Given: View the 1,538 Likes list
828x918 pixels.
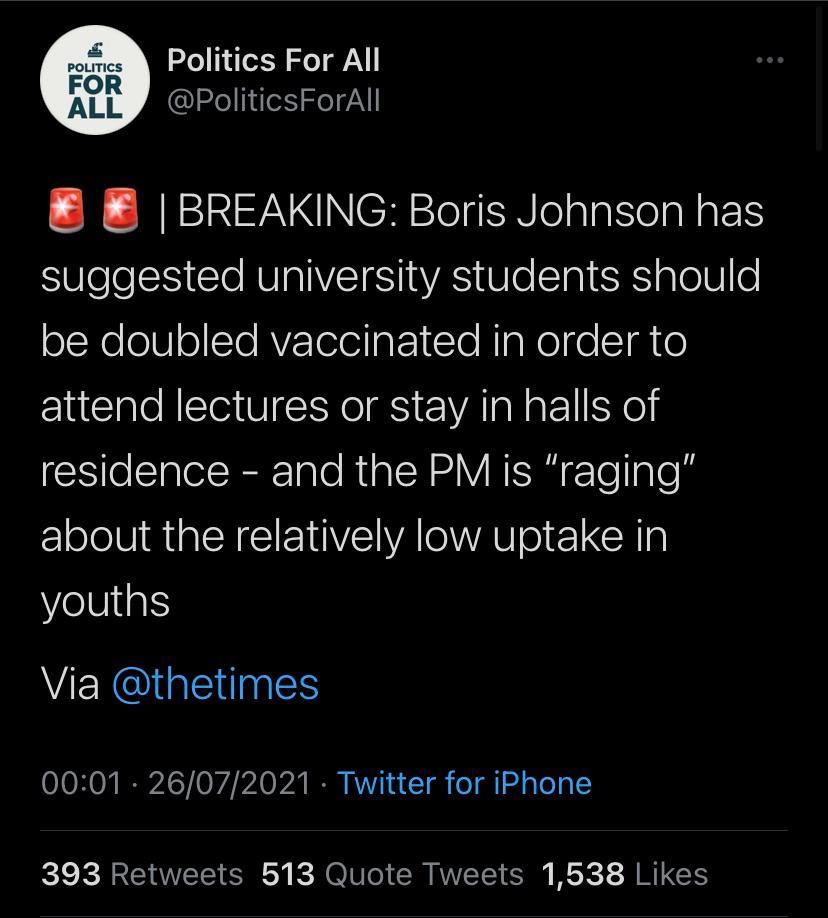Looking at the screenshot, I should [624, 874].
